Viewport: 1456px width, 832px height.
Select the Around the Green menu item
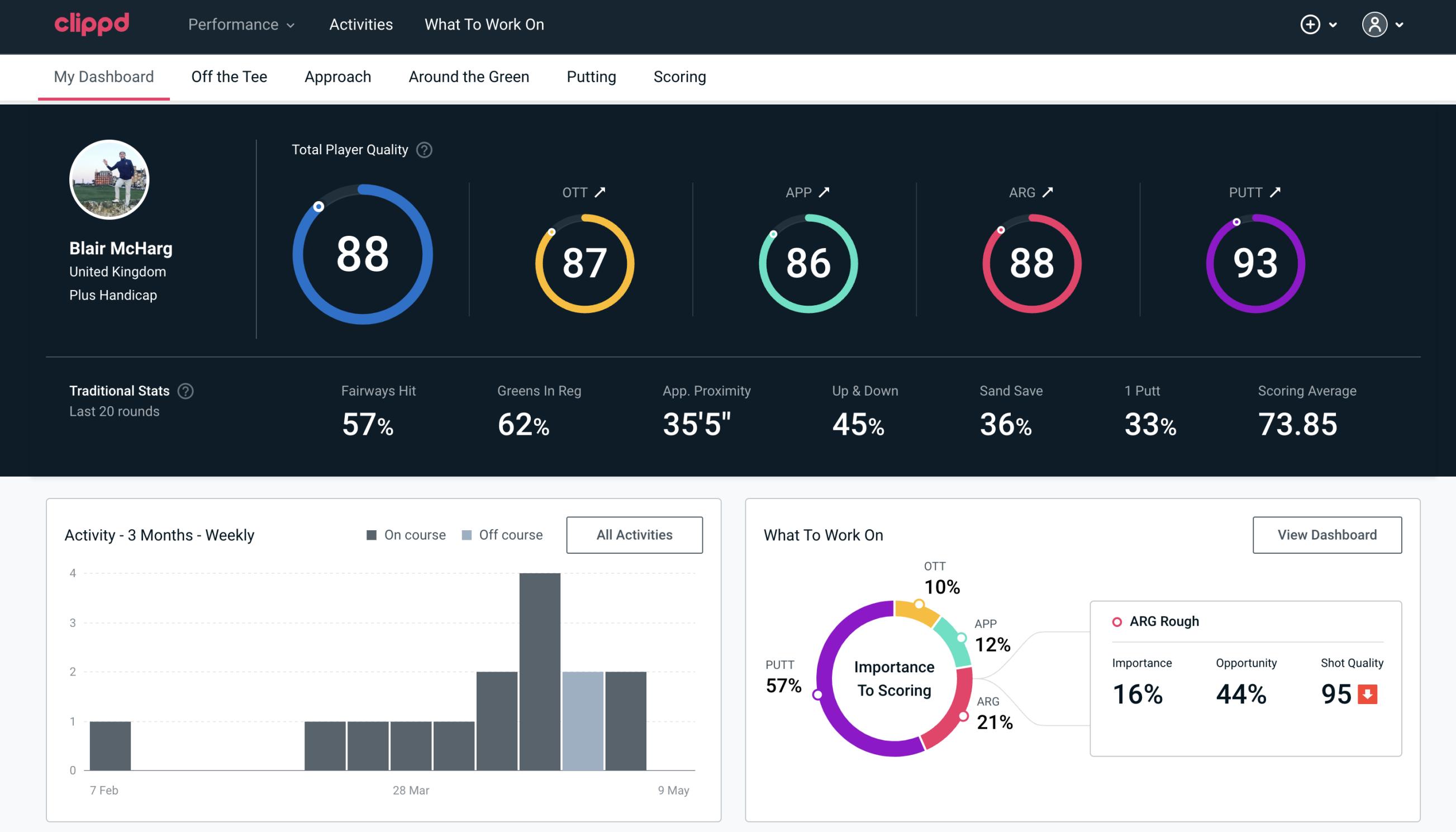[467, 76]
